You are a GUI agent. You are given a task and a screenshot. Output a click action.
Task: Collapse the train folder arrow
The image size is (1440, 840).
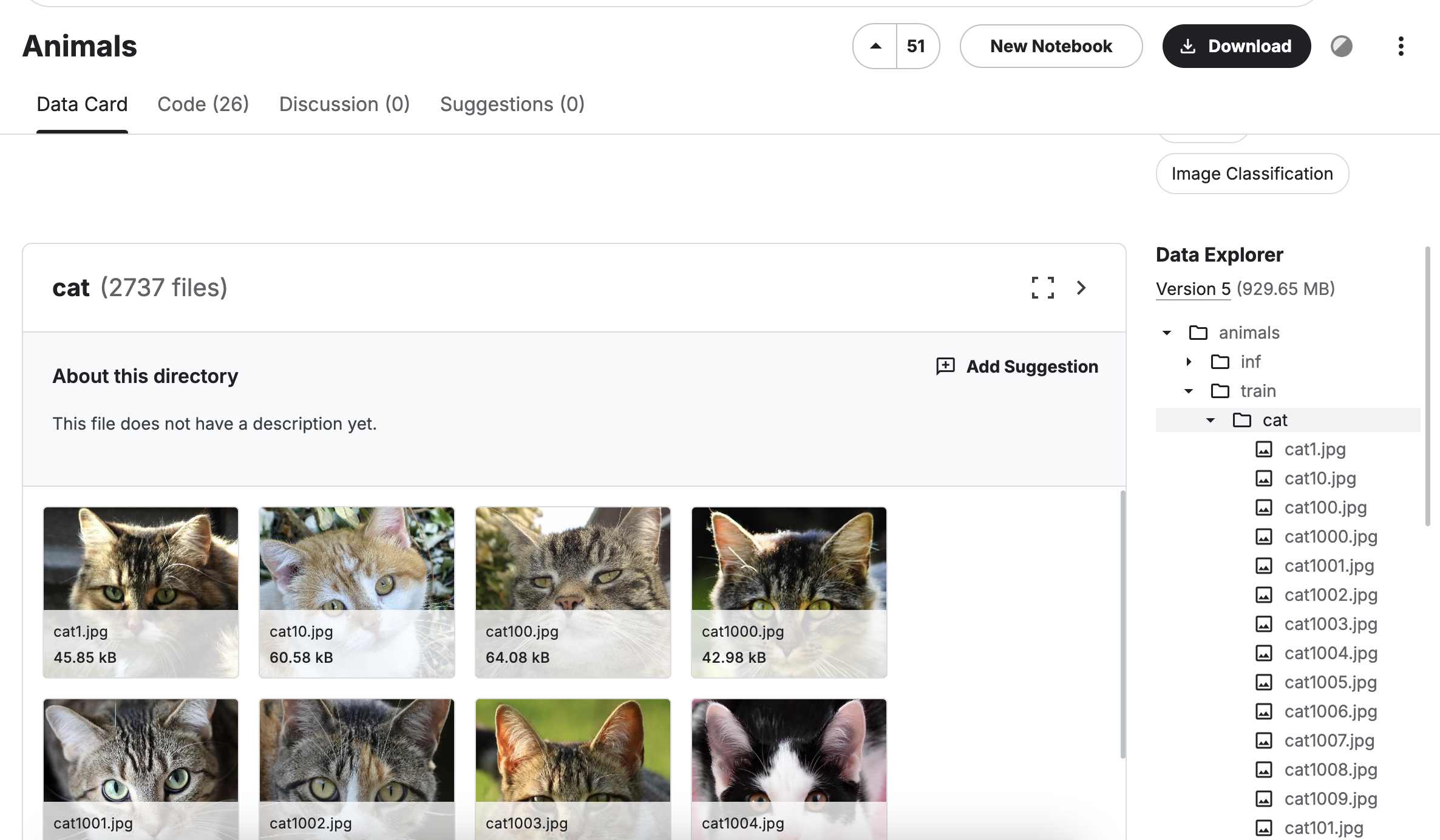[x=1189, y=391]
